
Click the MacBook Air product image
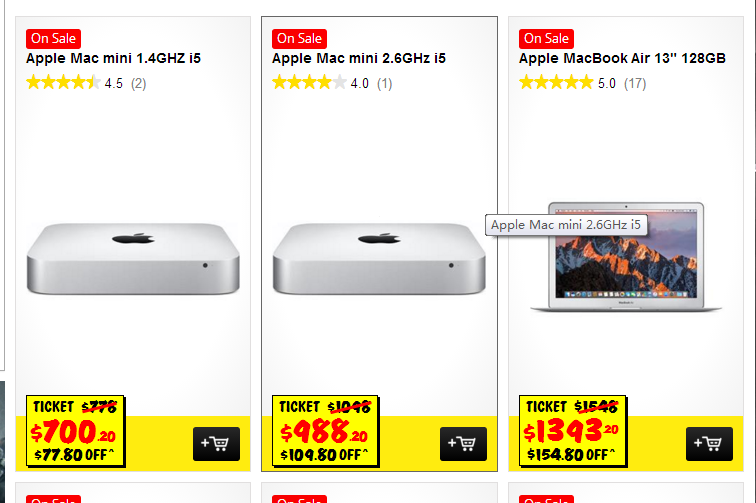click(x=626, y=257)
